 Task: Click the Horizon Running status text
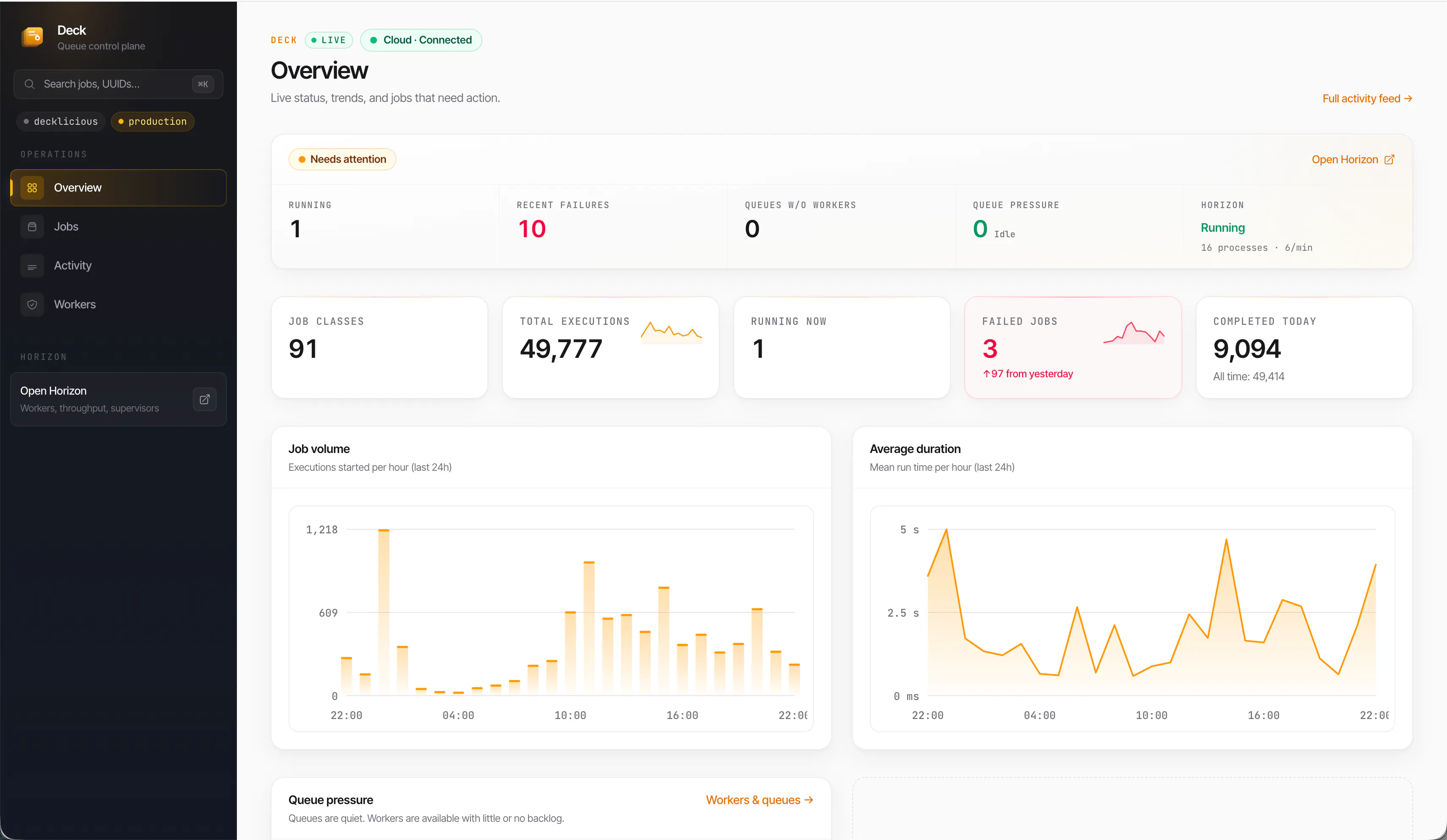1222,228
